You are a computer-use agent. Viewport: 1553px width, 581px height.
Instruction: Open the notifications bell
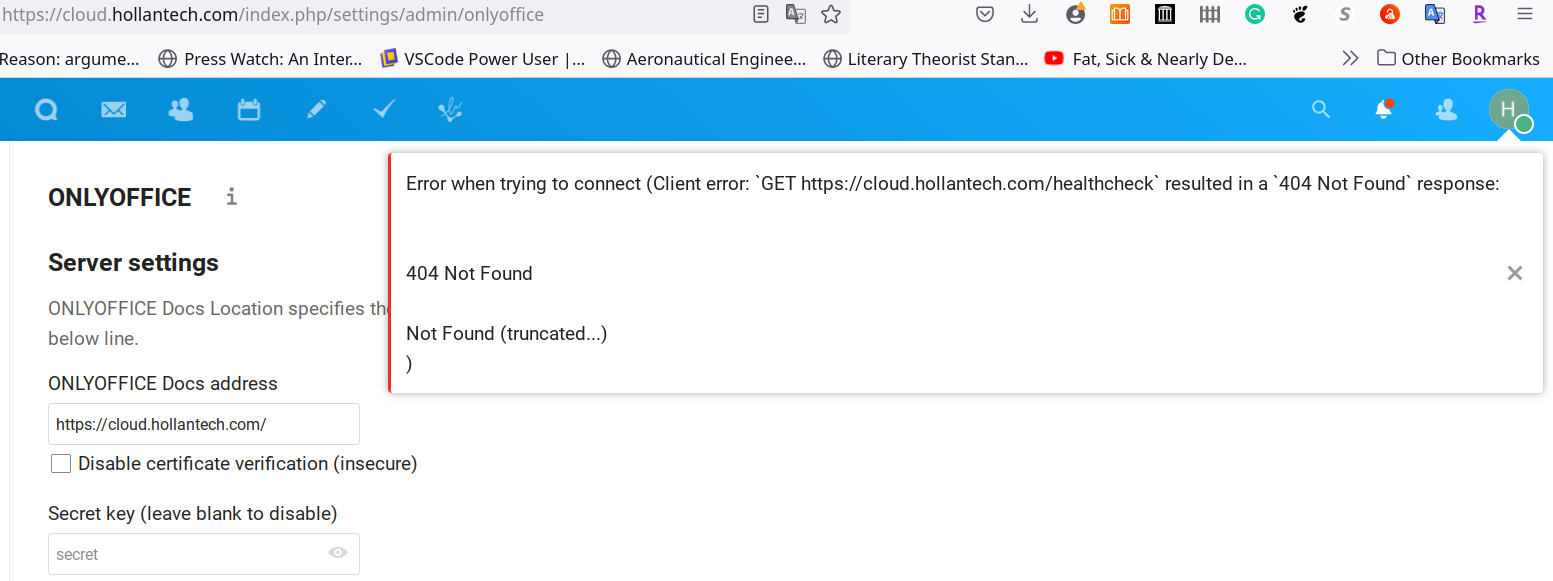pos(1384,110)
